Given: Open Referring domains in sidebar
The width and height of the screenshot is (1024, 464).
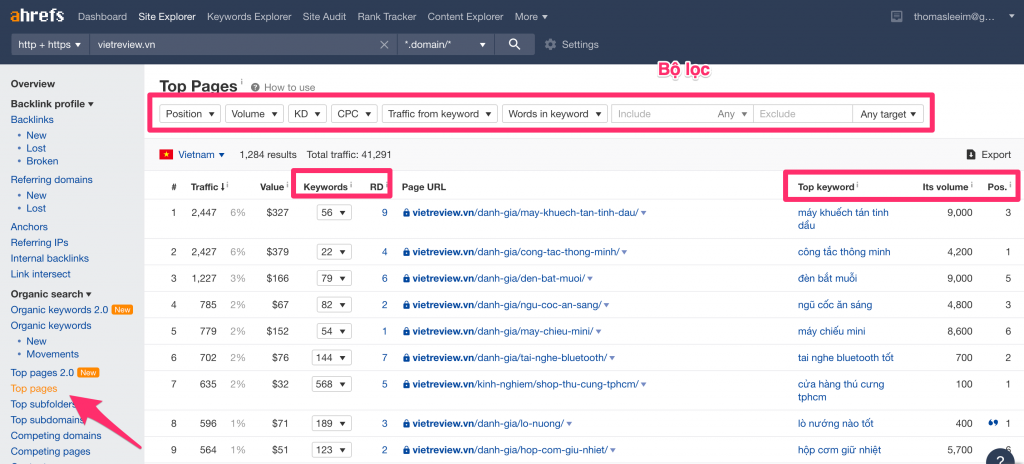Looking at the screenshot, I should pyautogui.click(x=52, y=179).
